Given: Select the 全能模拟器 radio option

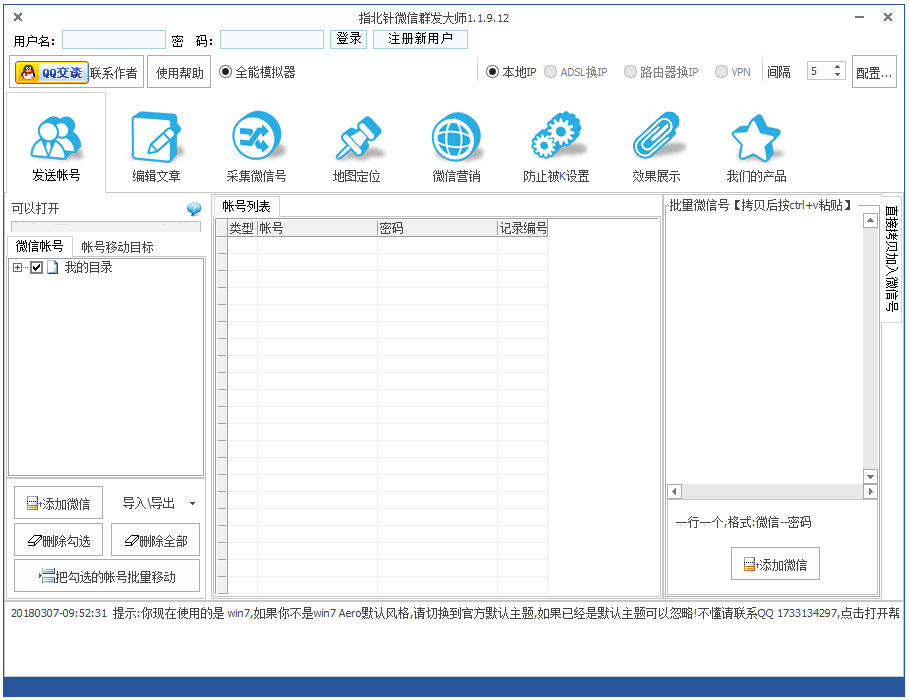Looking at the screenshot, I should point(225,72).
